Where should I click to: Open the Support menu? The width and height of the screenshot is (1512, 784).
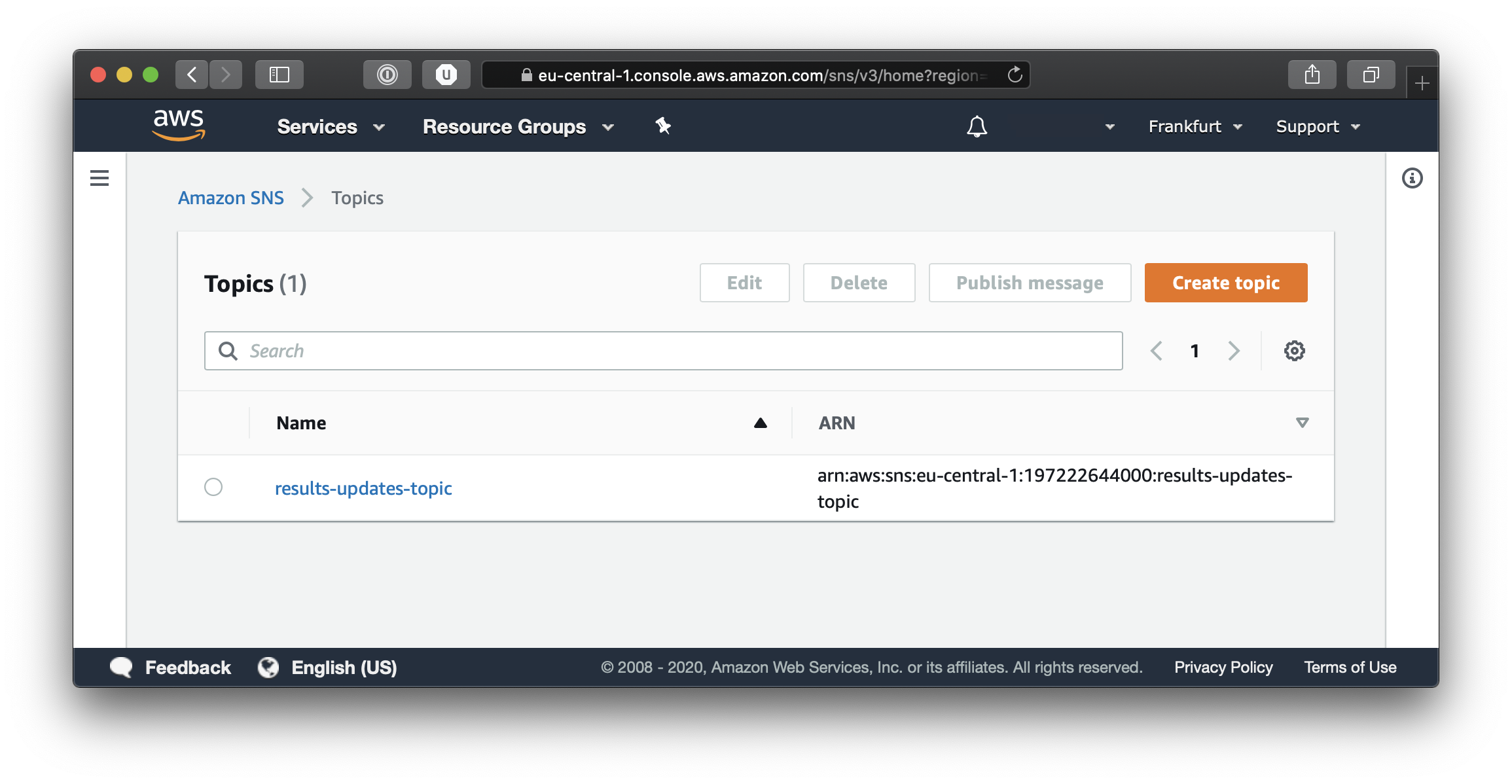pos(1318,126)
